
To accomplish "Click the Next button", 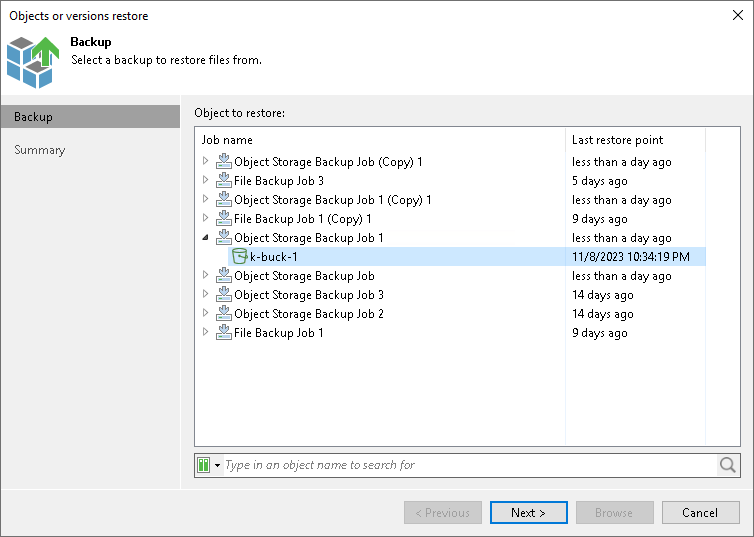I will click(528, 512).
